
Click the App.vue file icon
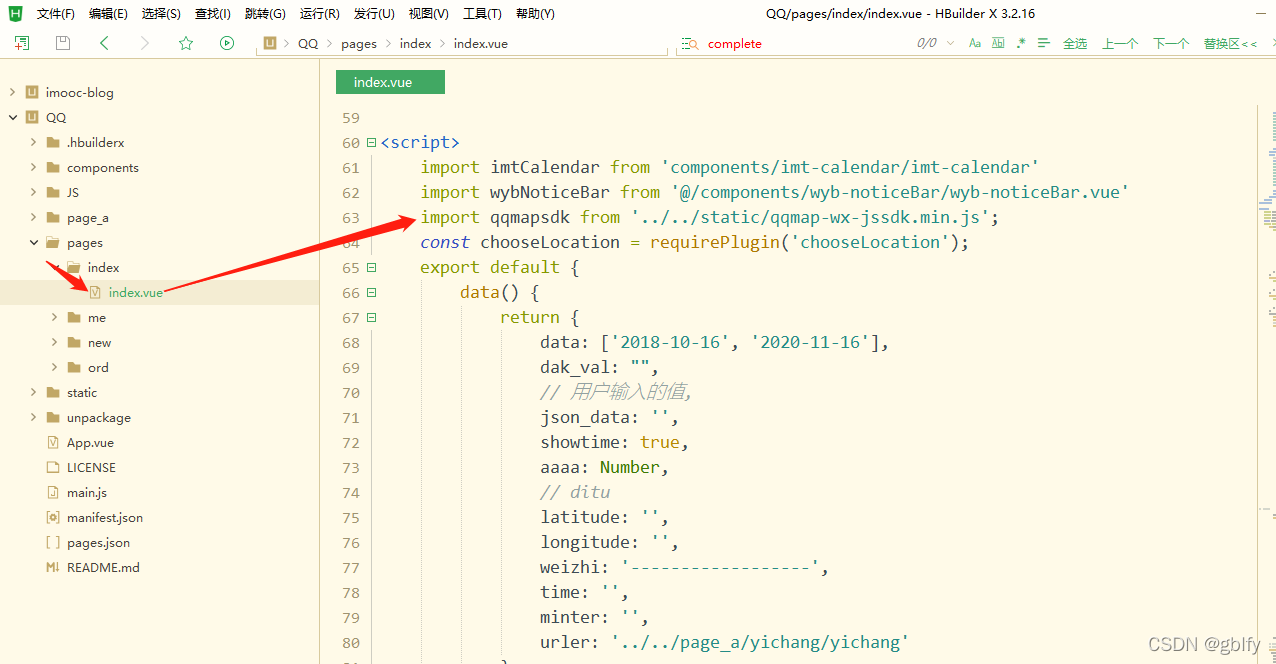53,442
